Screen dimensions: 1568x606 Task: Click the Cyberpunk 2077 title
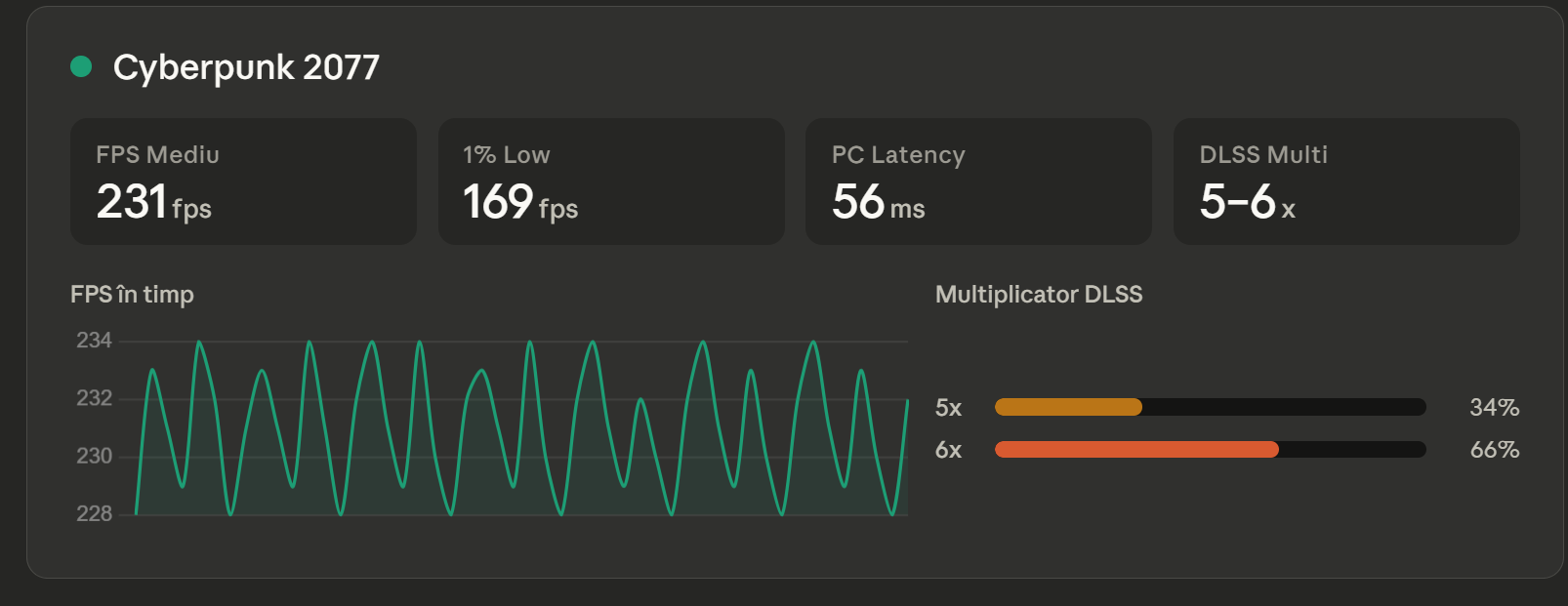point(246,67)
